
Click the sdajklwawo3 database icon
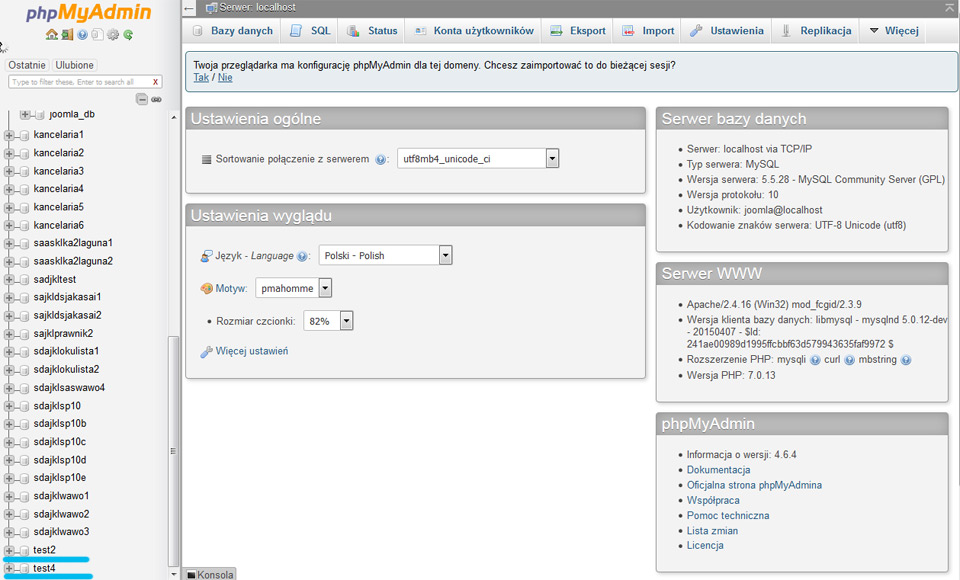coord(24,533)
